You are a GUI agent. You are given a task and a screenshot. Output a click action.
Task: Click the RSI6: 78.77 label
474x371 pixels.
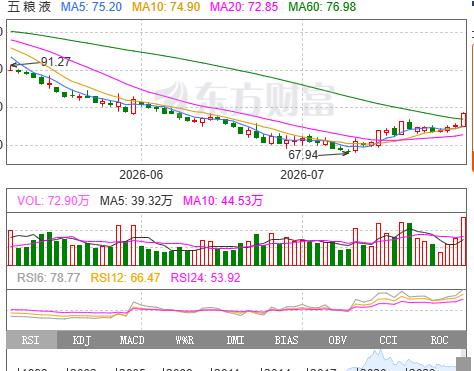pyautogui.click(x=49, y=278)
